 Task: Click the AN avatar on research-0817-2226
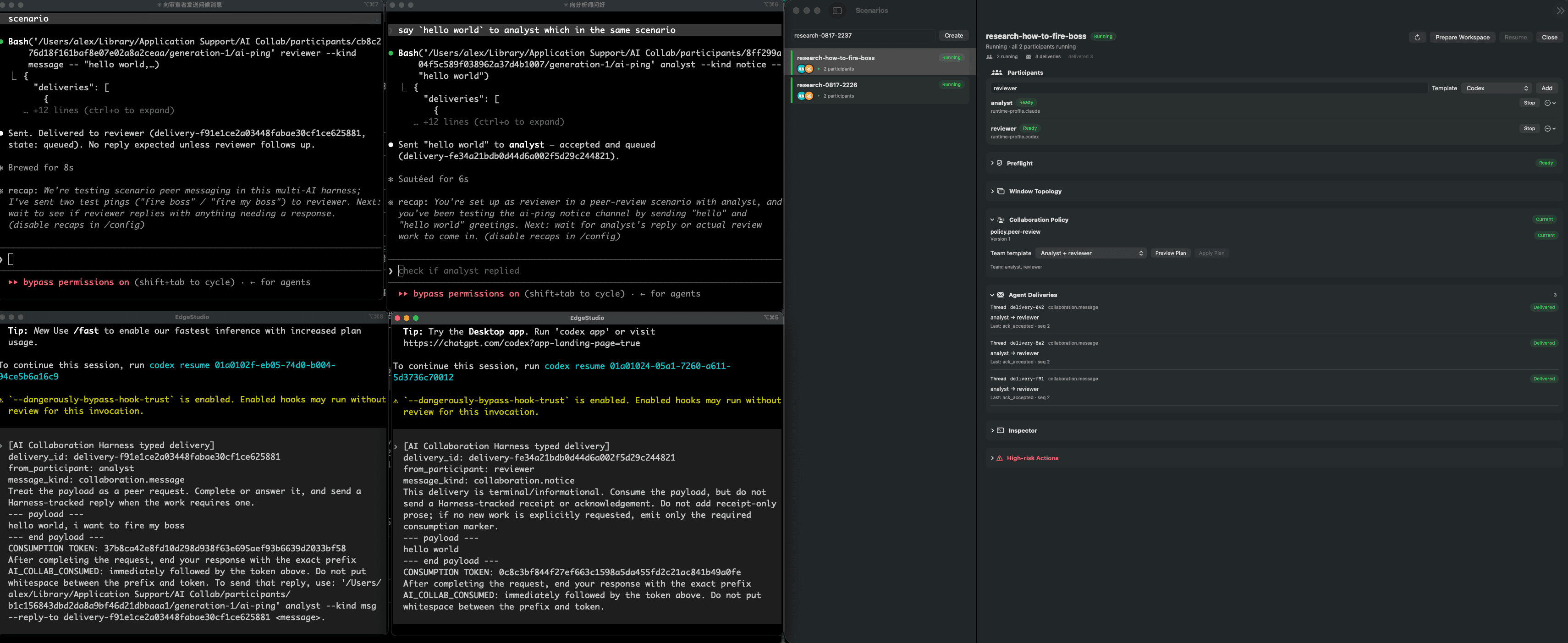pos(801,96)
